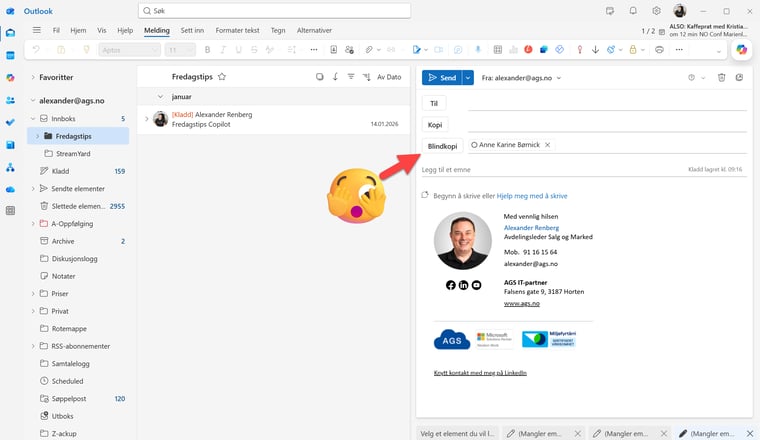The image size is (760, 440).
Task: Open the Fil menu
Action: tap(56, 30)
